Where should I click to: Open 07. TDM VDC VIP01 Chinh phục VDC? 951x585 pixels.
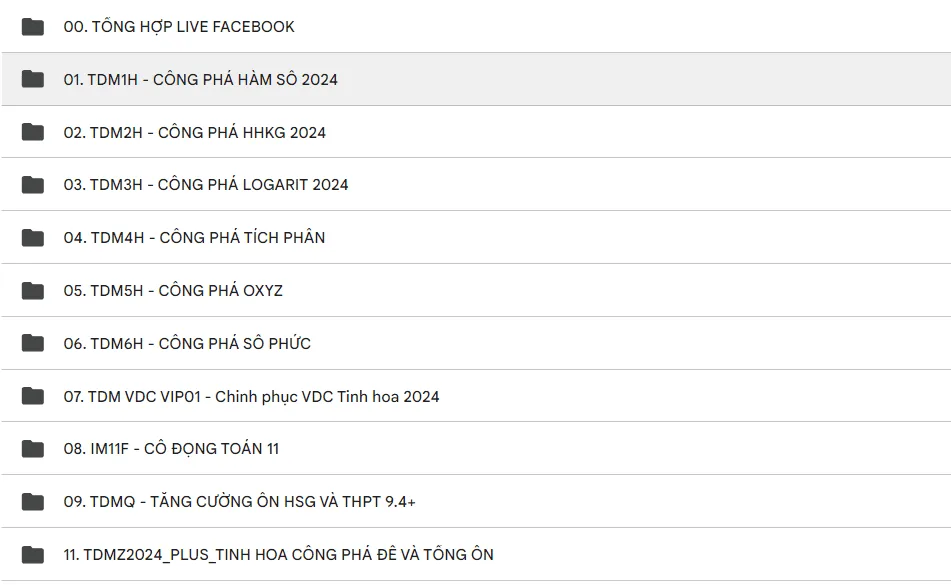(x=251, y=397)
